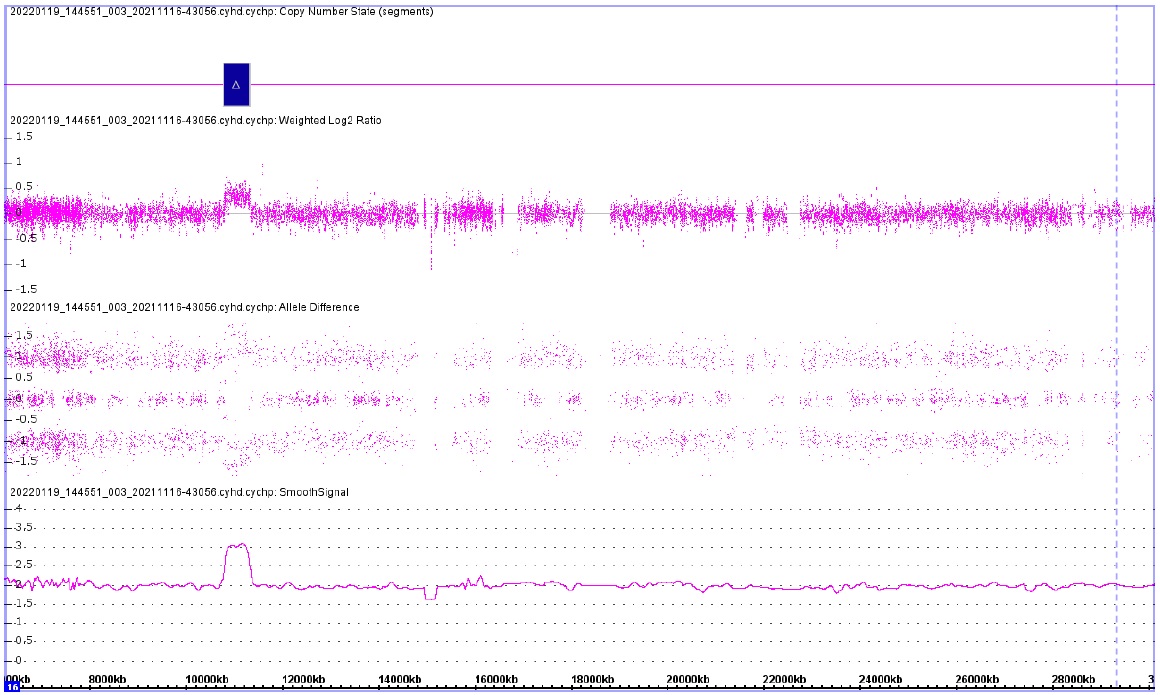The width and height of the screenshot is (1160, 695).
Task: Click the 20000kb tick on coordinate axis
Action: [x=689, y=680]
